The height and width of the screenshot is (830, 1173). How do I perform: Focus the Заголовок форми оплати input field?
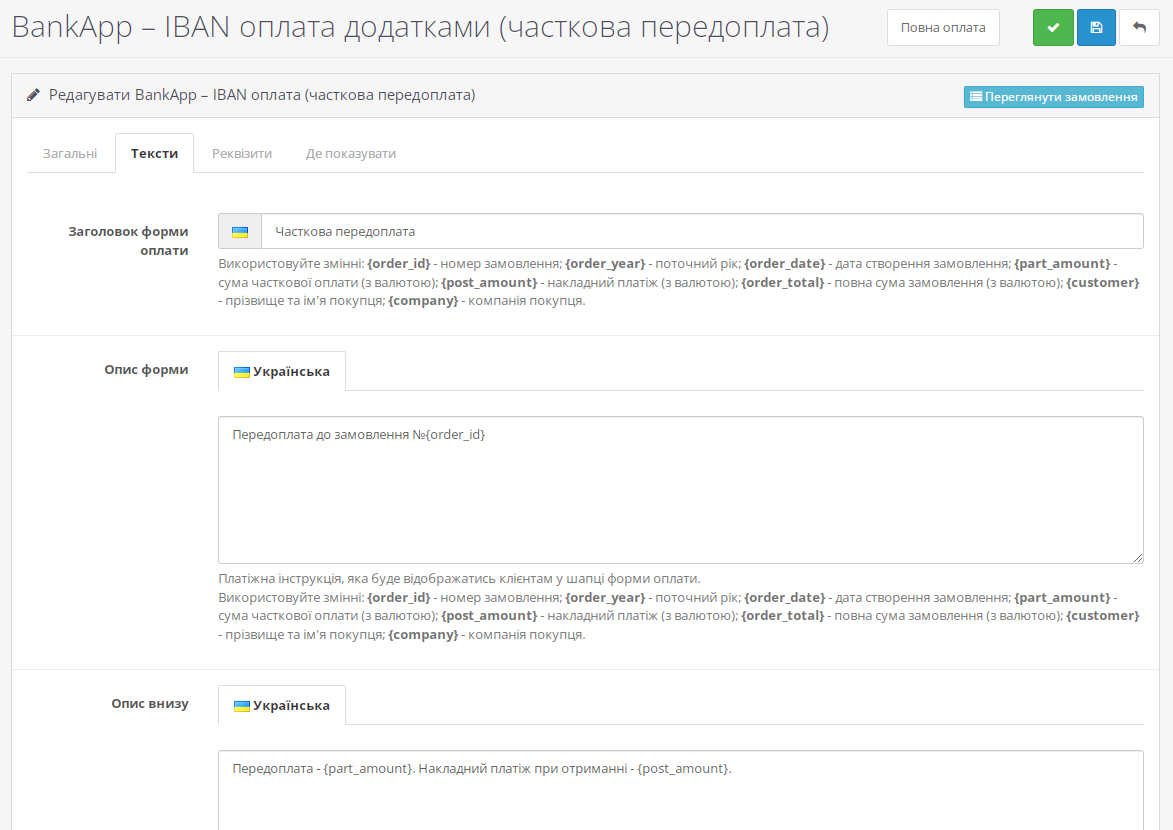coord(701,231)
